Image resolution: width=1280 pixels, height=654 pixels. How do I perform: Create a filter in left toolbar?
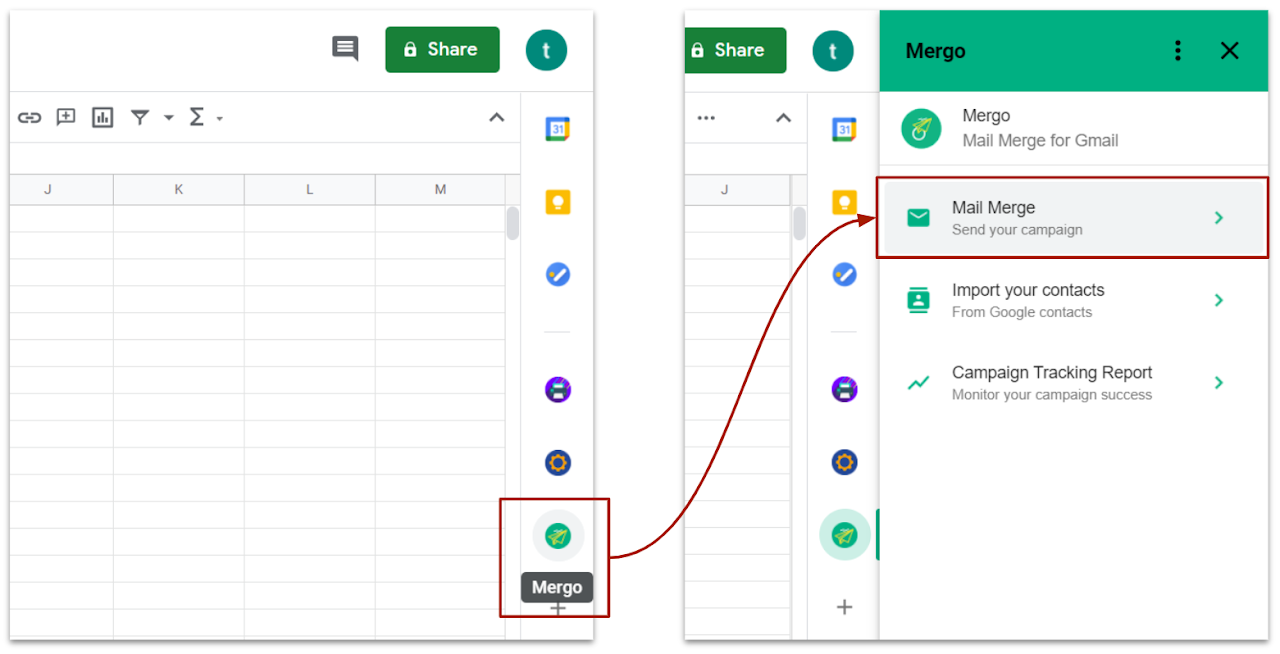point(140,118)
